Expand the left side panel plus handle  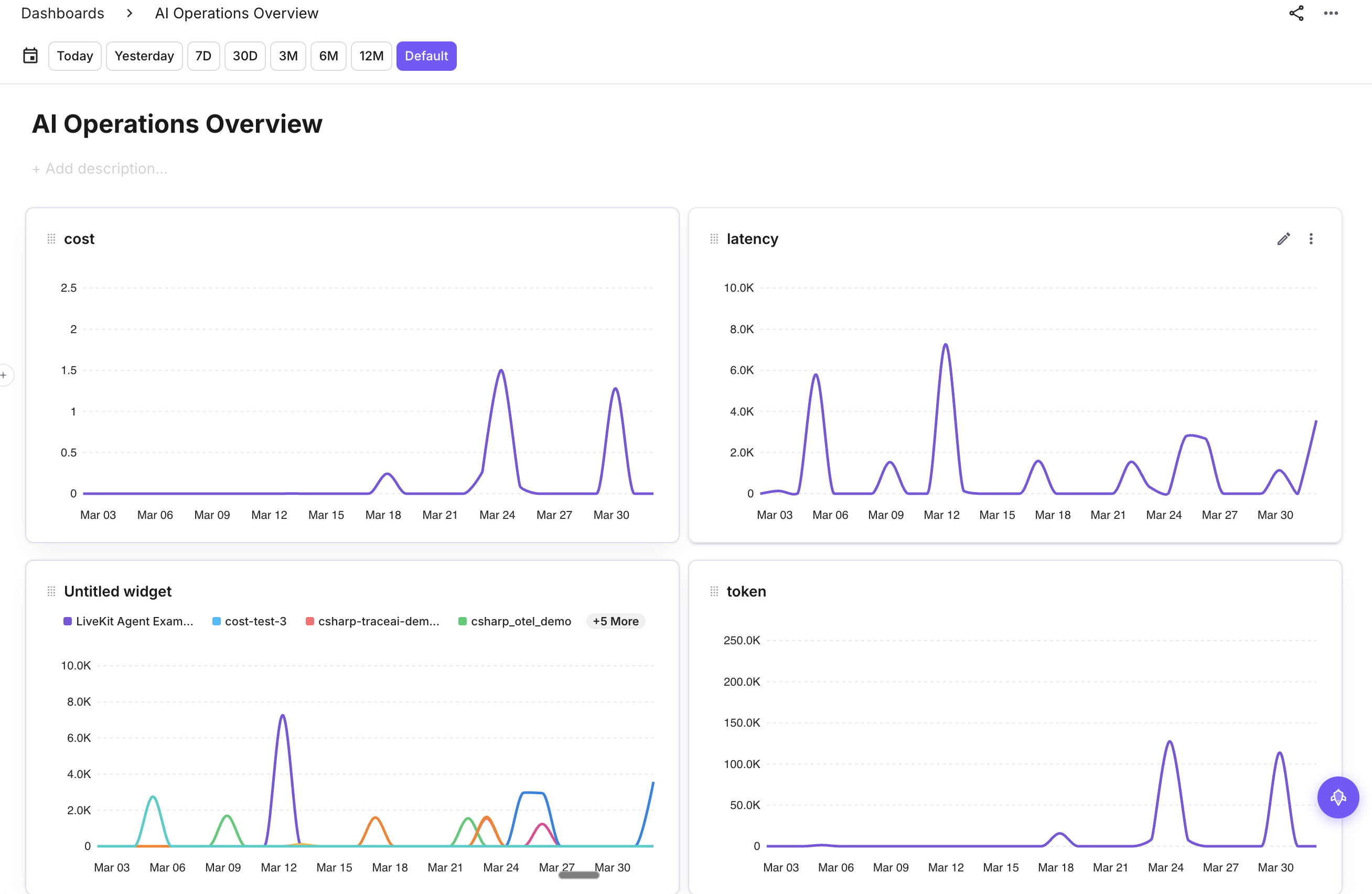point(5,375)
